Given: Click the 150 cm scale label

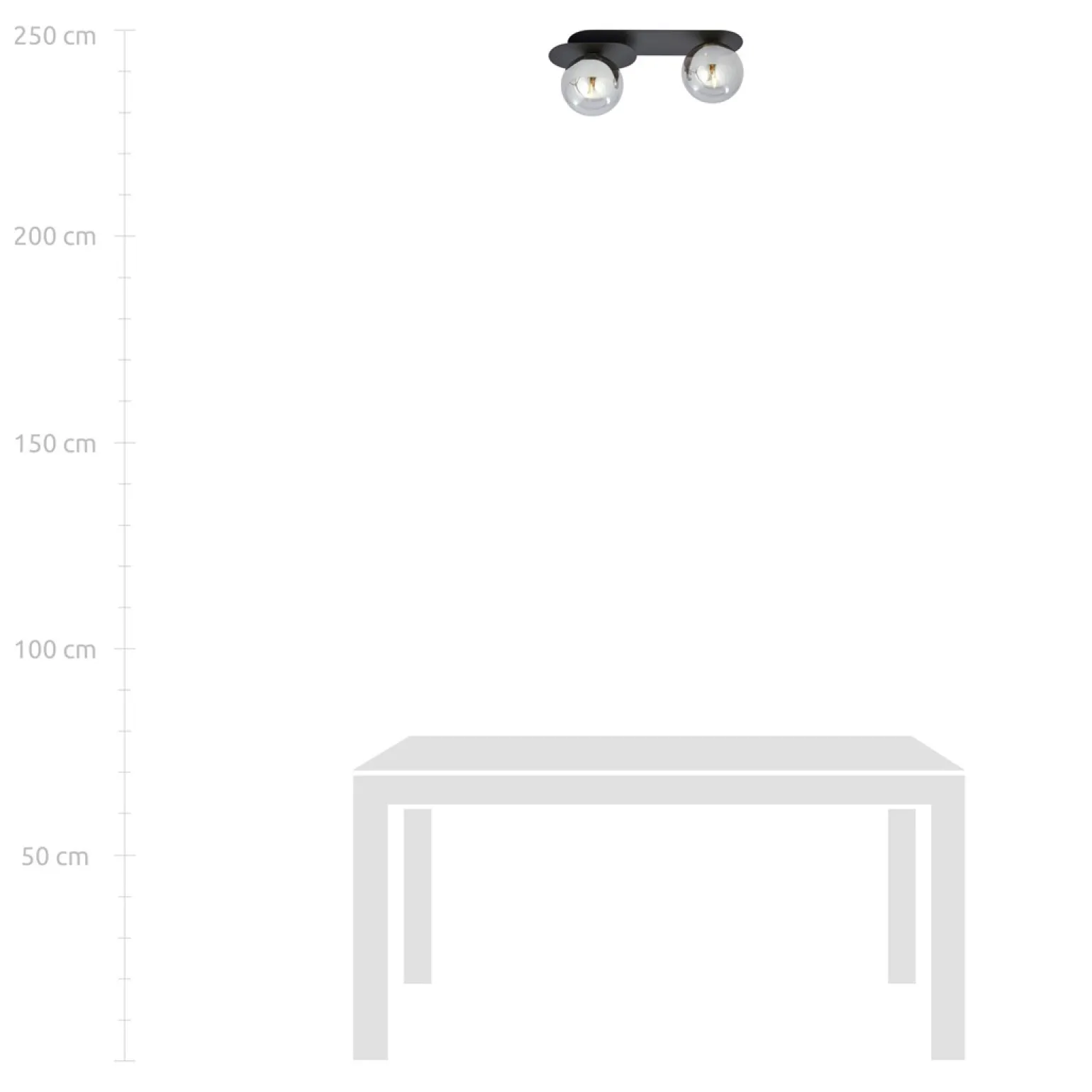Looking at the screenshot, I should [x=55, y=444].
